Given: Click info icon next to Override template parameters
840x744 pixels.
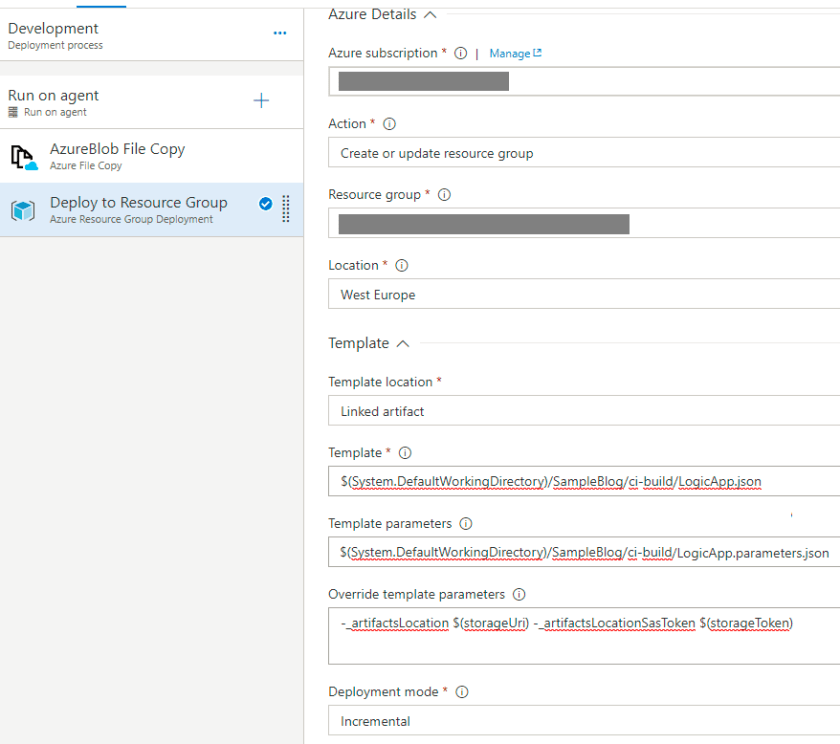Looking at the screenshot, I should 519,595.
